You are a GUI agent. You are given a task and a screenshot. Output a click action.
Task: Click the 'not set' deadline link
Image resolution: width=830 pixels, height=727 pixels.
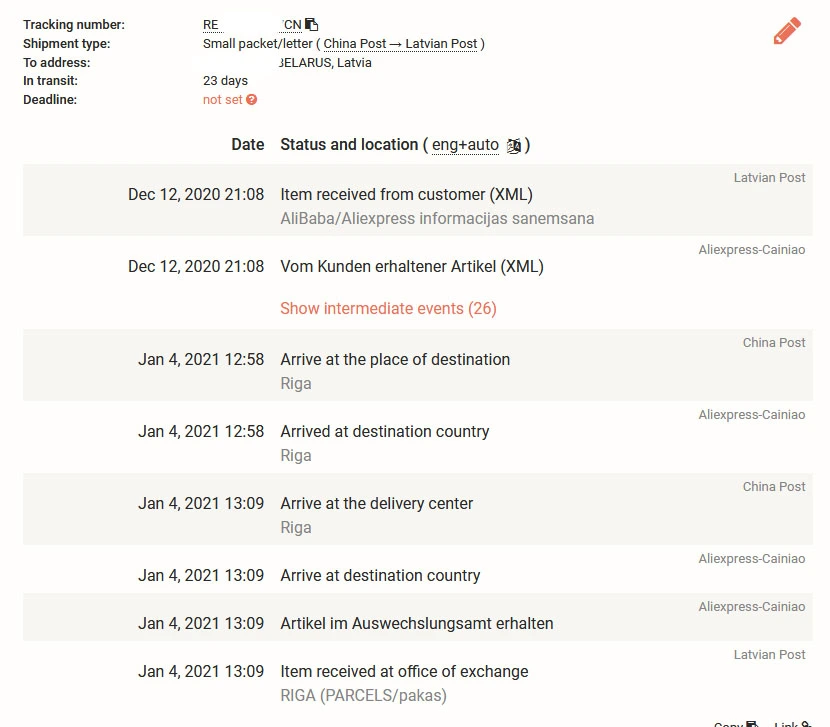tap(222, 100)
